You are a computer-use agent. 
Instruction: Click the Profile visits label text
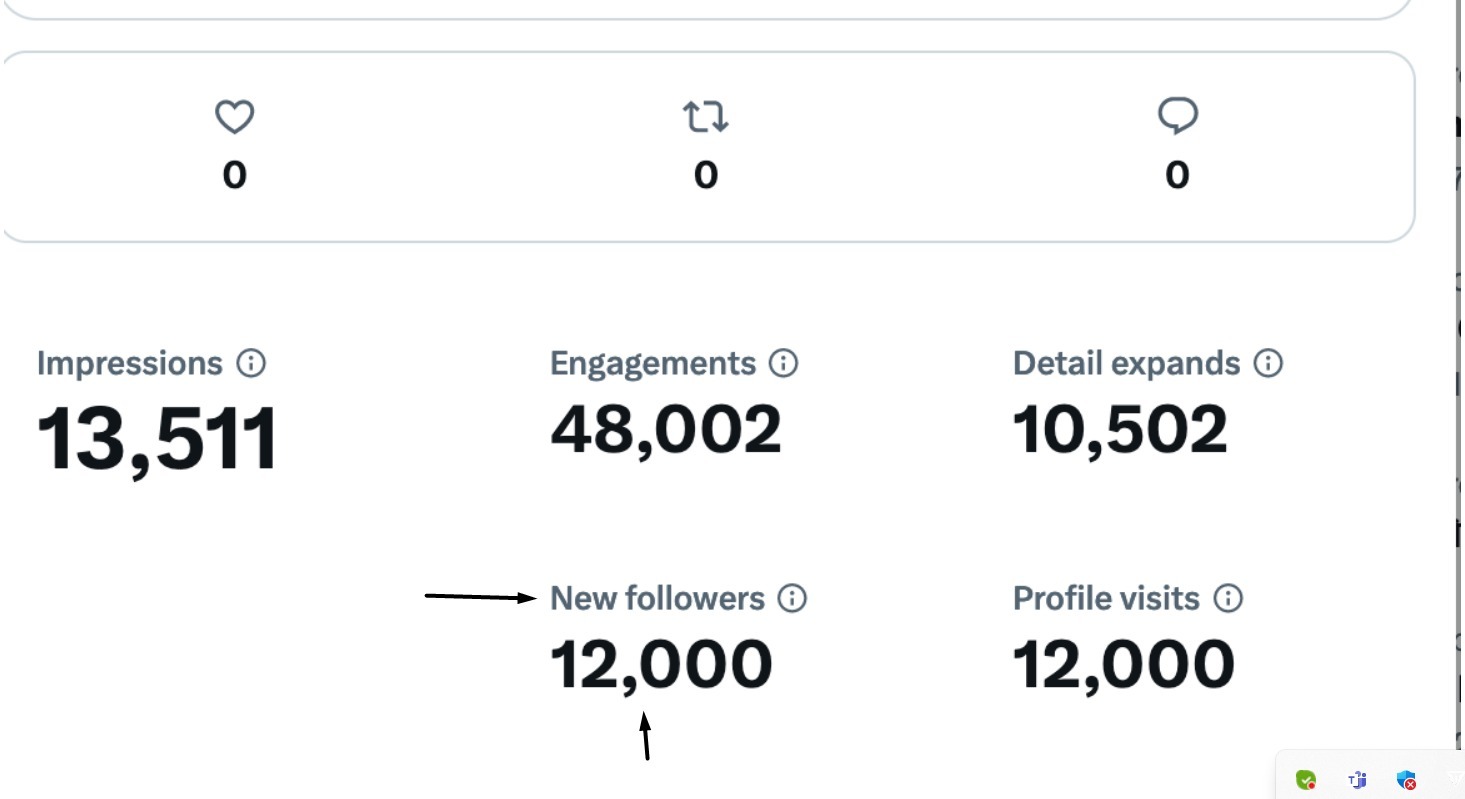click(x=1106, y=599)
